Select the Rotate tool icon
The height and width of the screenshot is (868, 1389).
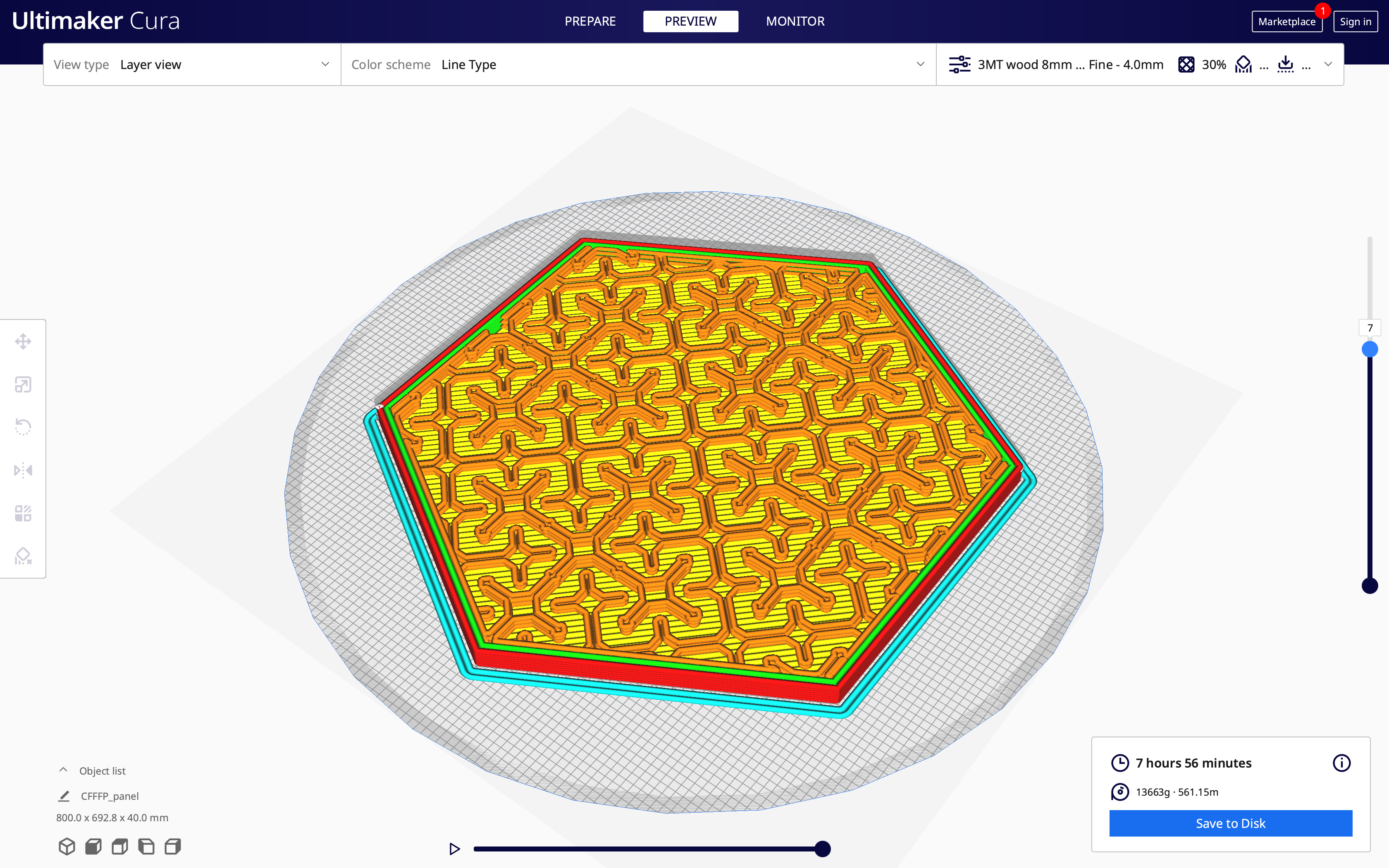click(23, 427)
